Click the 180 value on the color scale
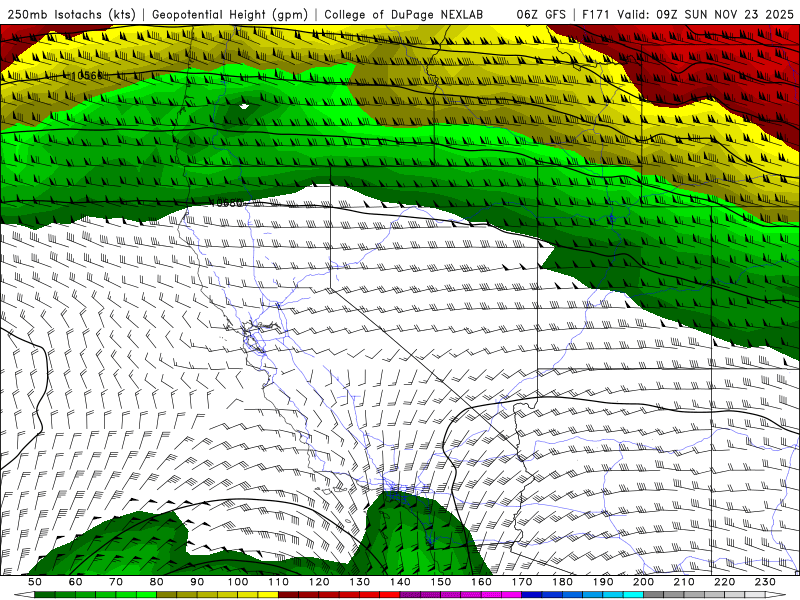Image resolution: width=800 pixels, height=600 pixels. [x=562, y=582]
